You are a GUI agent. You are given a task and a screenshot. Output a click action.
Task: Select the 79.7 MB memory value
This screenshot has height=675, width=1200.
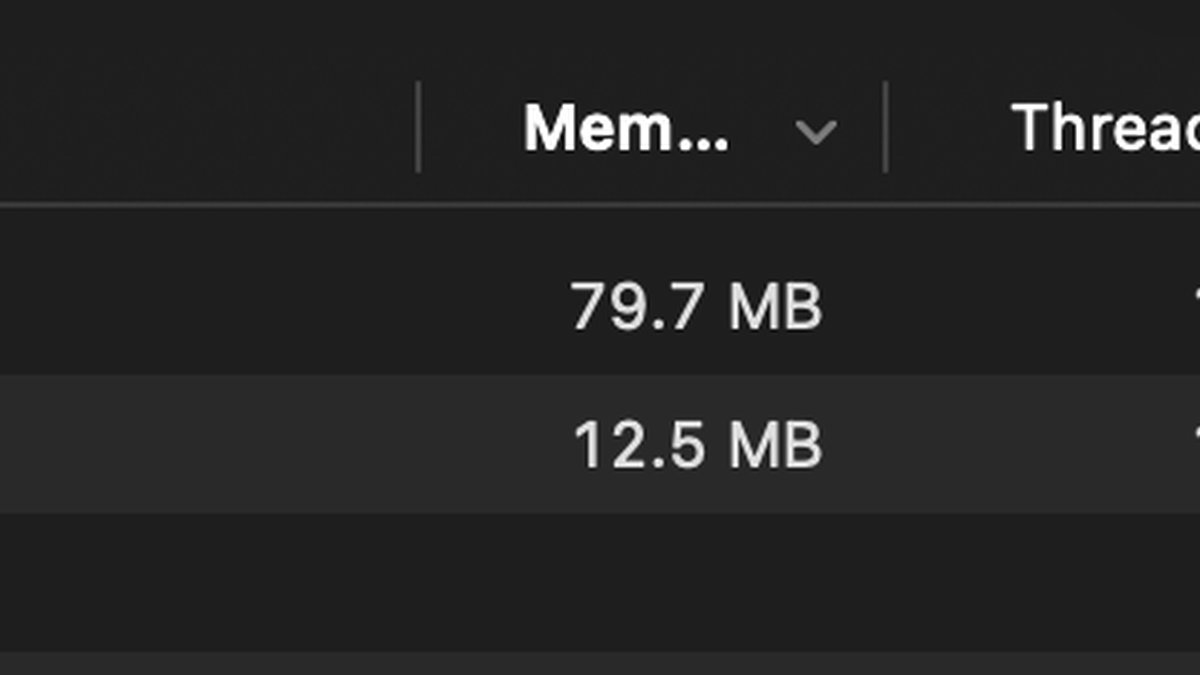click(x=696, y=307)
